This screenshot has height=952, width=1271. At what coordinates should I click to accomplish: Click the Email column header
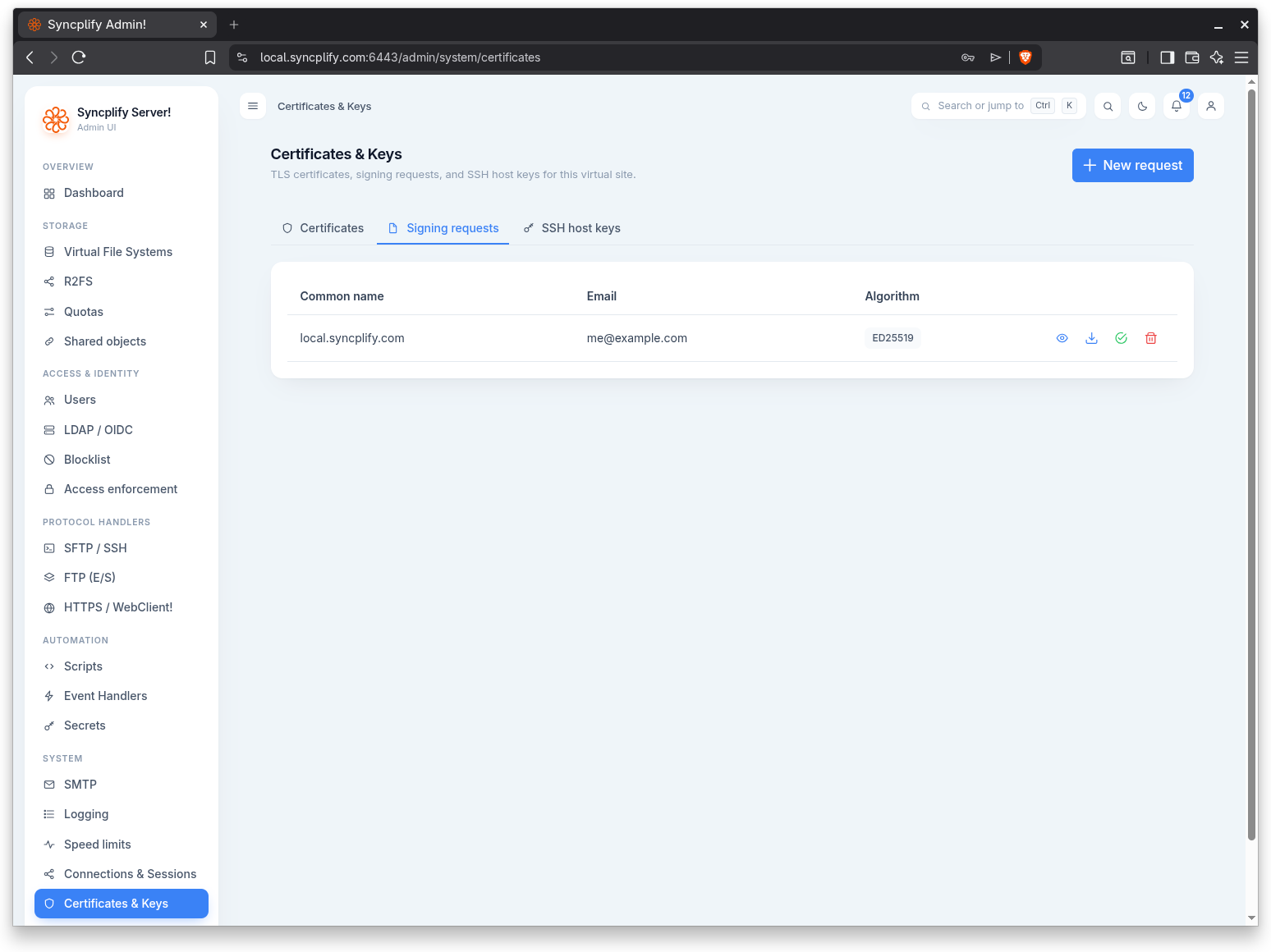pos(602,296)
